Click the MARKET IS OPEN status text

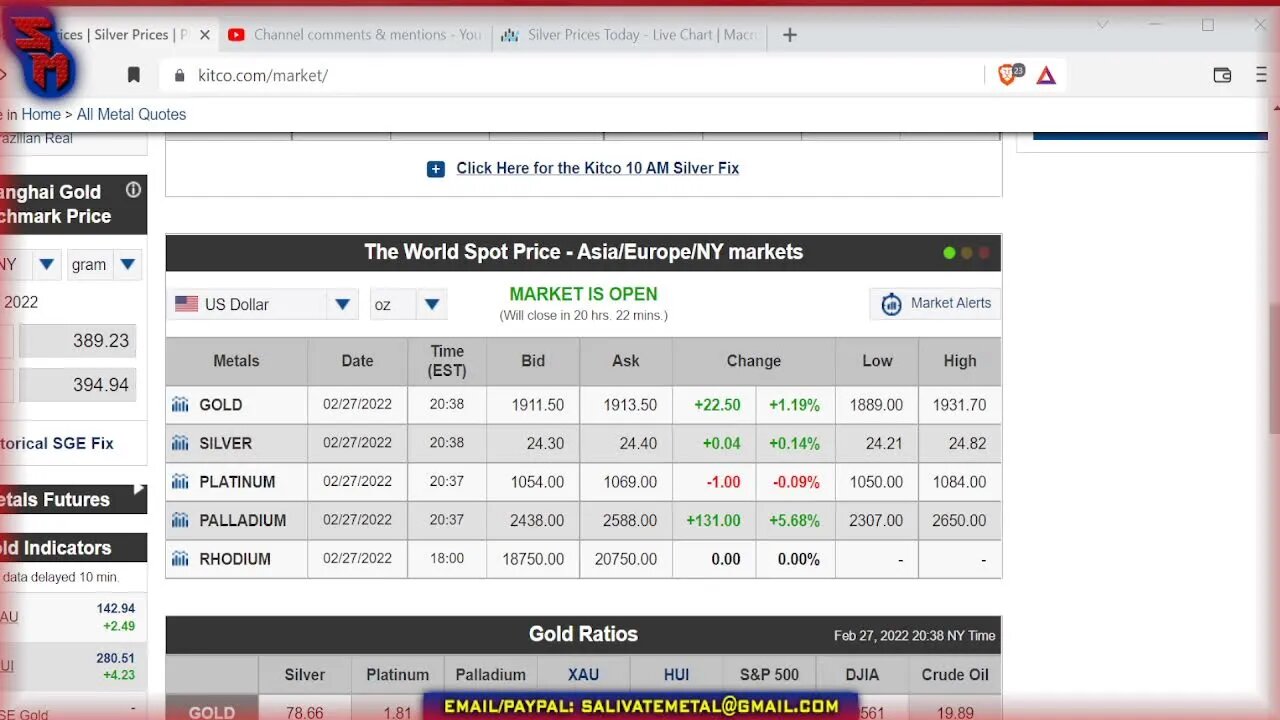[x=583, y=294]
